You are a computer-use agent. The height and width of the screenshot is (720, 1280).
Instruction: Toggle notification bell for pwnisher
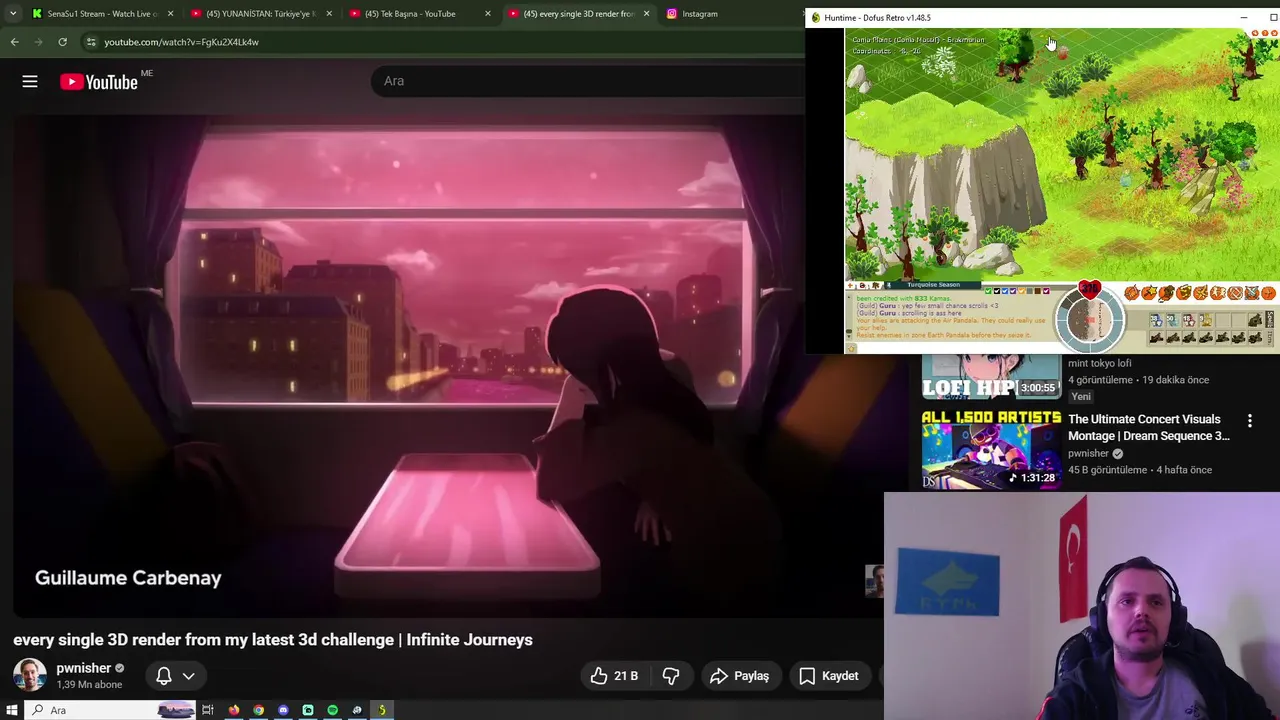164,676
